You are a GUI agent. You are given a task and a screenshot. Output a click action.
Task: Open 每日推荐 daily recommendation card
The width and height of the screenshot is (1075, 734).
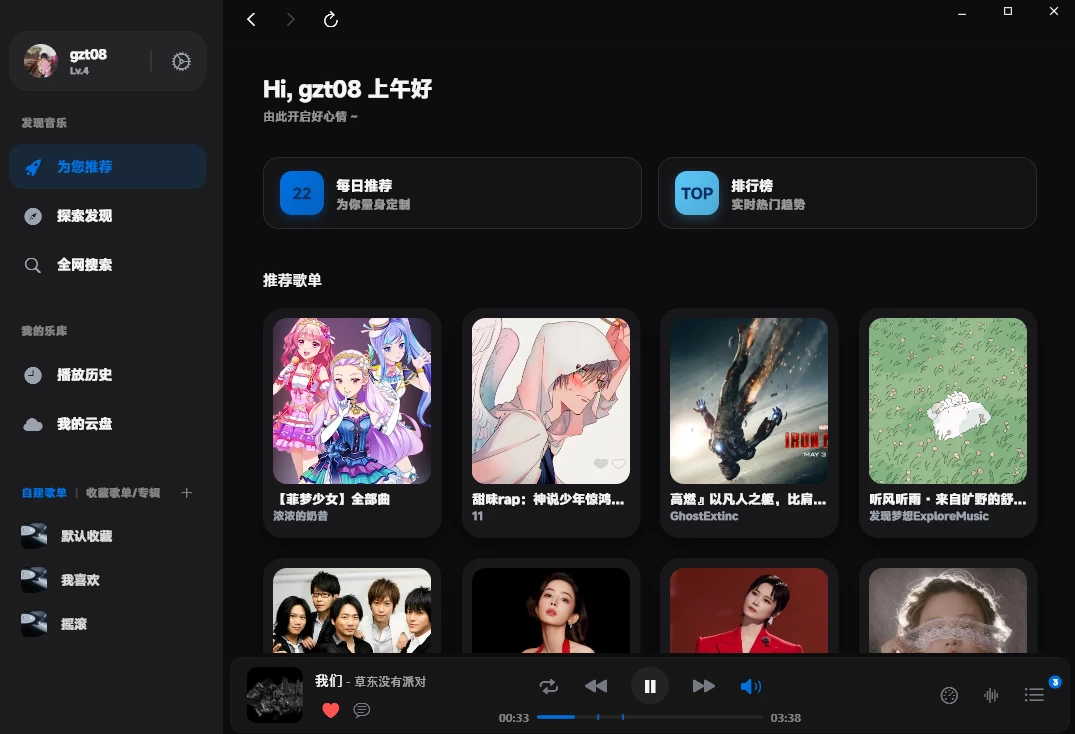coord(452,193)
